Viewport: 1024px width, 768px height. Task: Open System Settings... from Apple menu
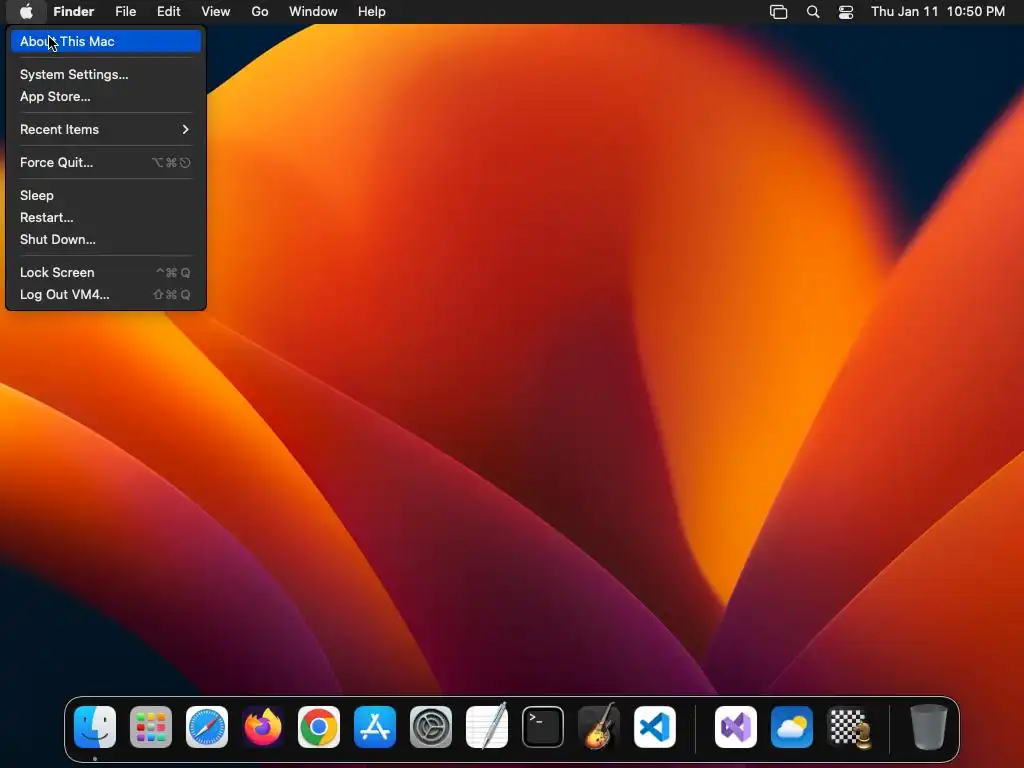coord(106,74)
